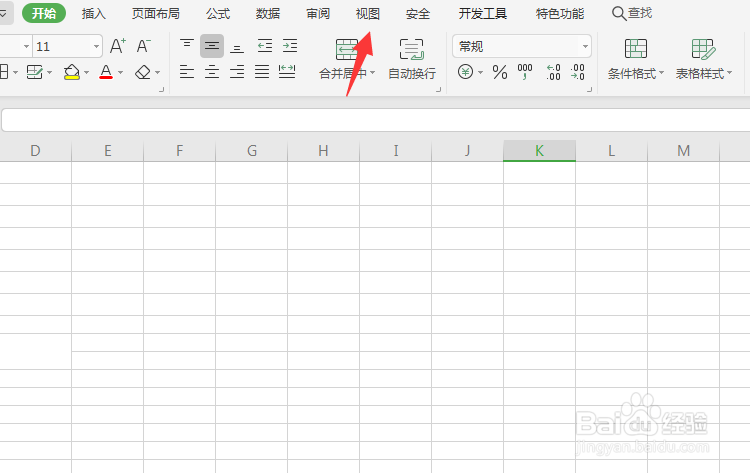The width and height of the screenshot is (750, 473).
Task: Select column M header
Action: point(684,151)
